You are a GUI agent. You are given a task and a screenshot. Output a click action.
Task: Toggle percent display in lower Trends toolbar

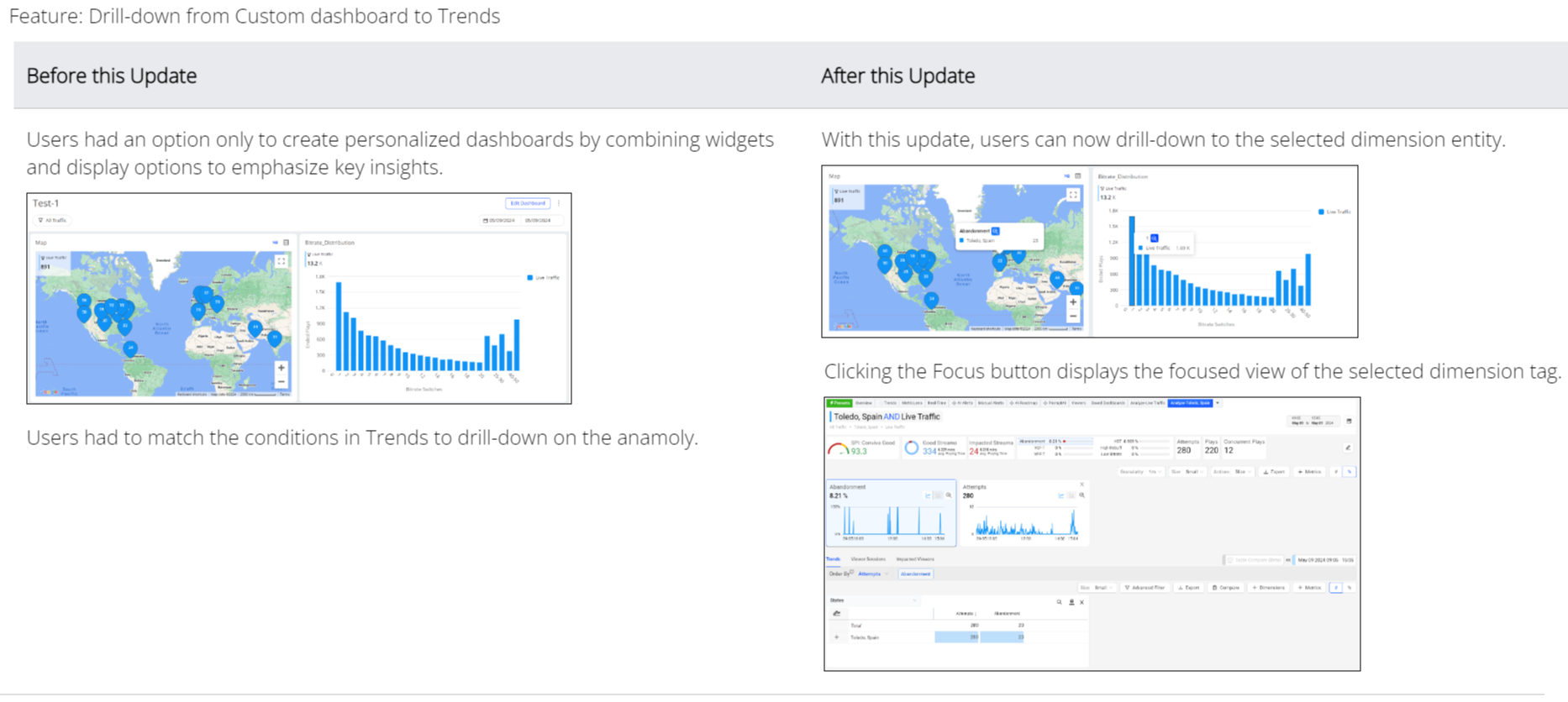click(x=1350, y=588)
